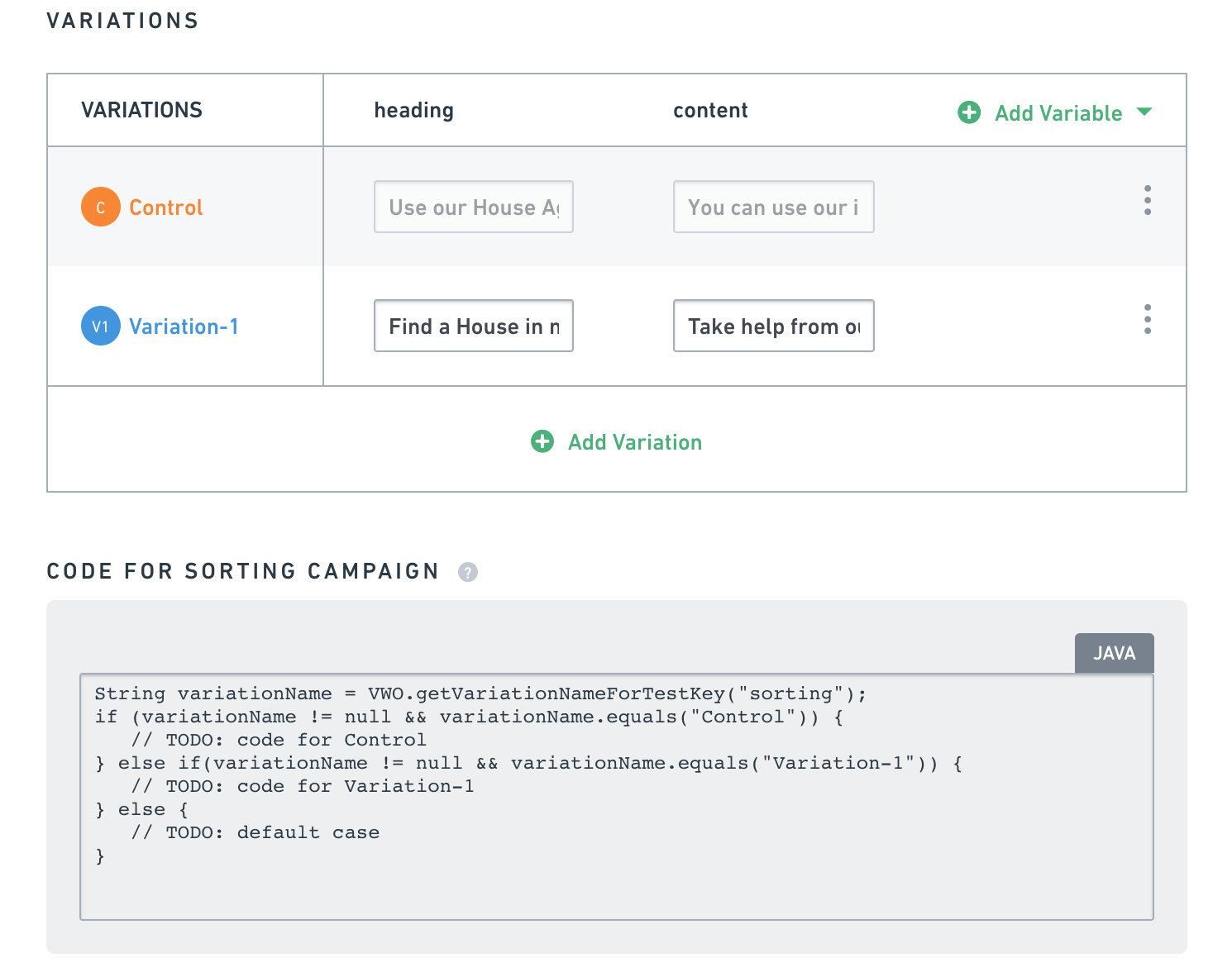Viewport: 1232px width, 977px height.
Task: Edit the Variation-1 heading field 'Find a House in'
Action: tap(474, 326)
